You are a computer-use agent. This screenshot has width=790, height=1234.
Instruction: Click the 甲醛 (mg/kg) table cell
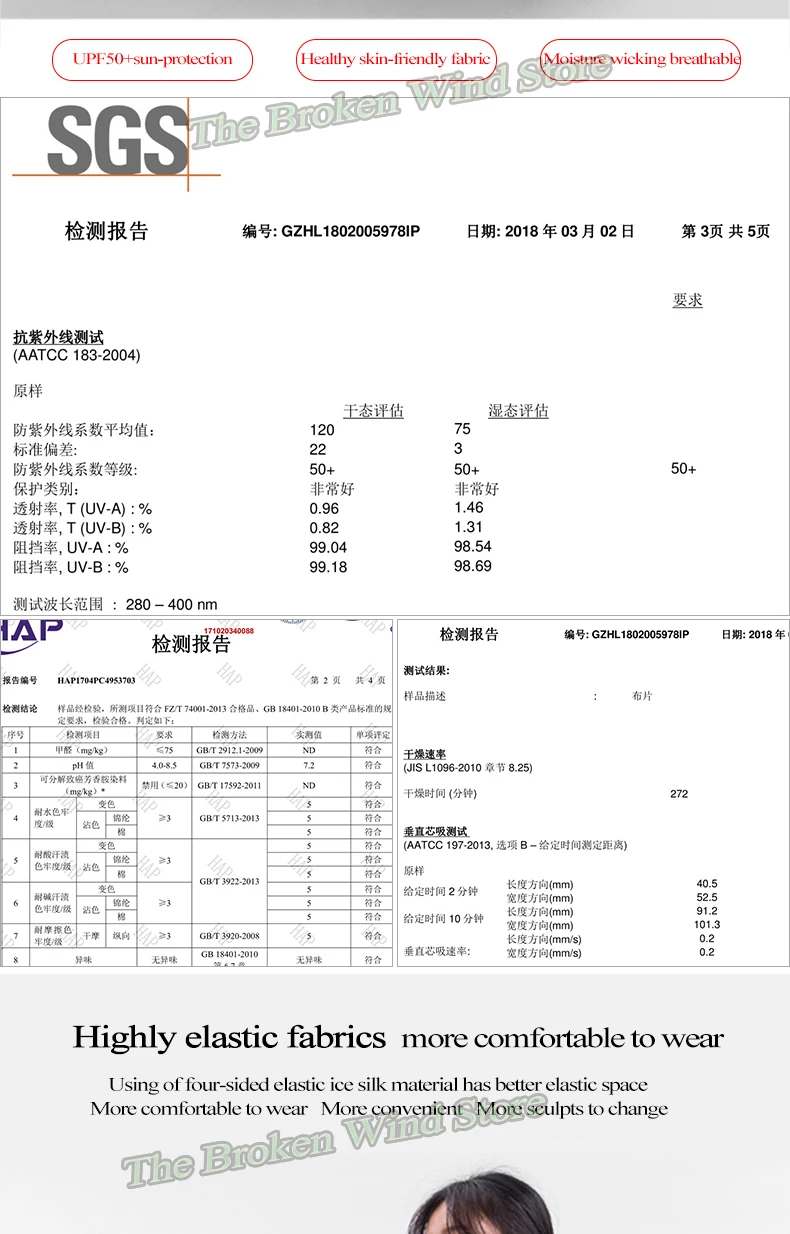point(83,749)
